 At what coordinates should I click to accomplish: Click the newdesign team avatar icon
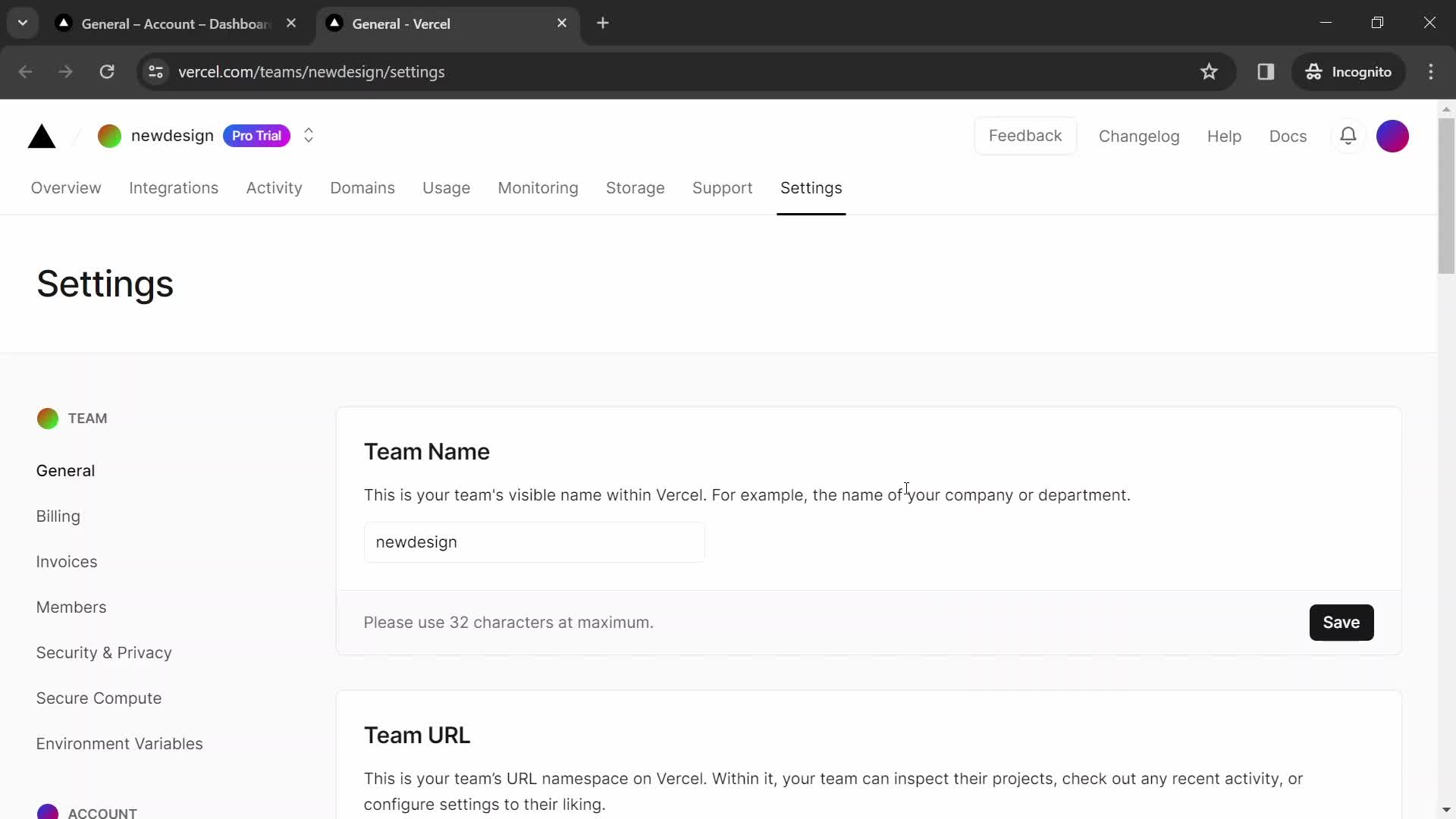[x=110, y=135]
